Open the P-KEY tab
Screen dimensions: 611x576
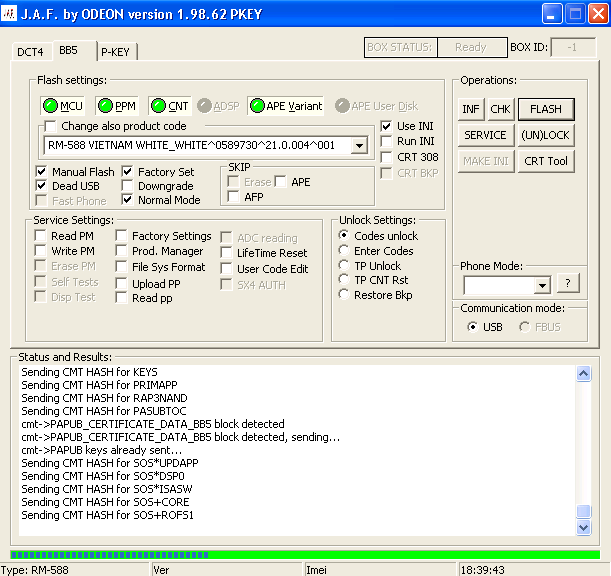tap(118, 52)
